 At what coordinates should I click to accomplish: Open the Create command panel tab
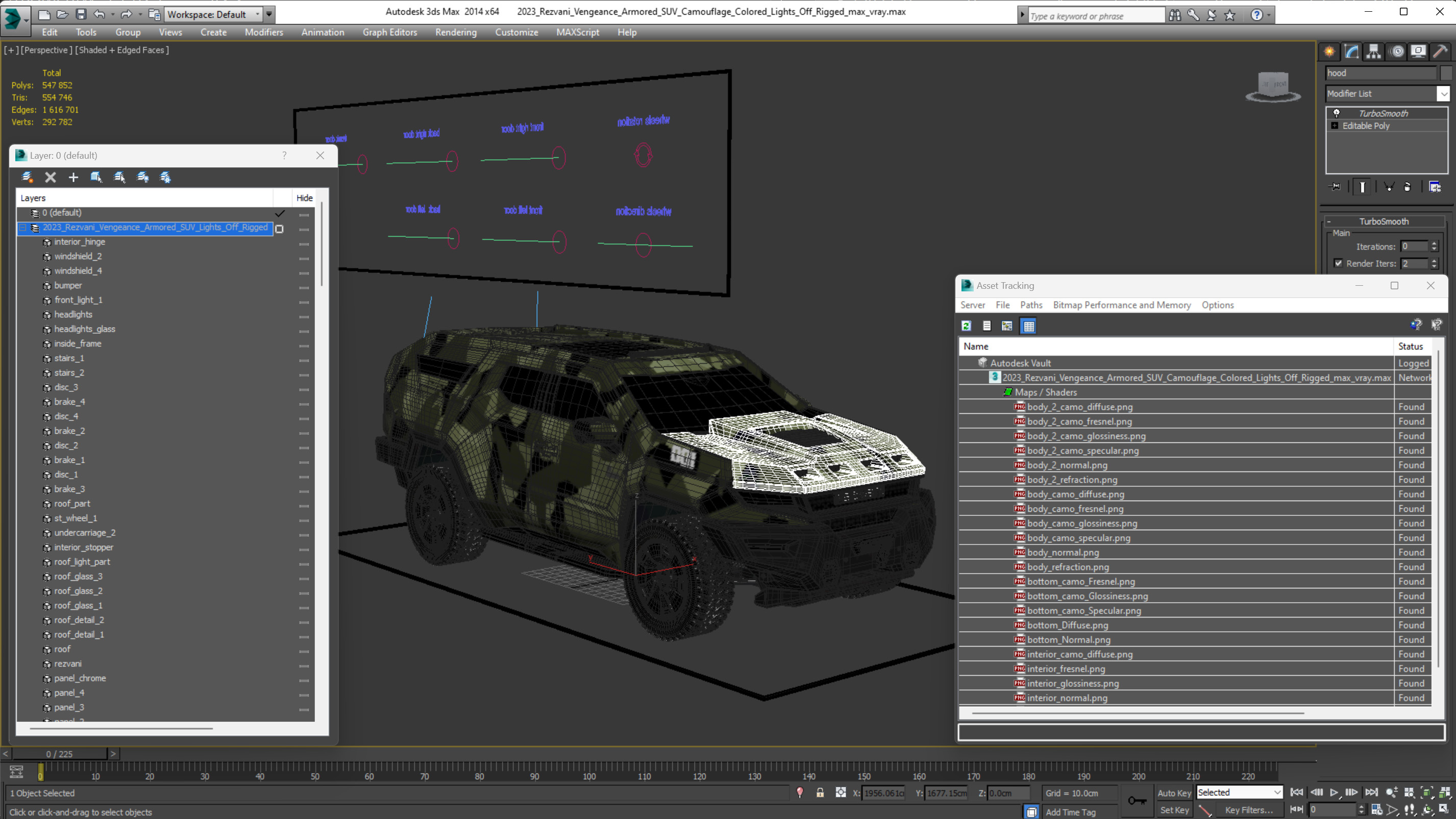(1329, 52)
